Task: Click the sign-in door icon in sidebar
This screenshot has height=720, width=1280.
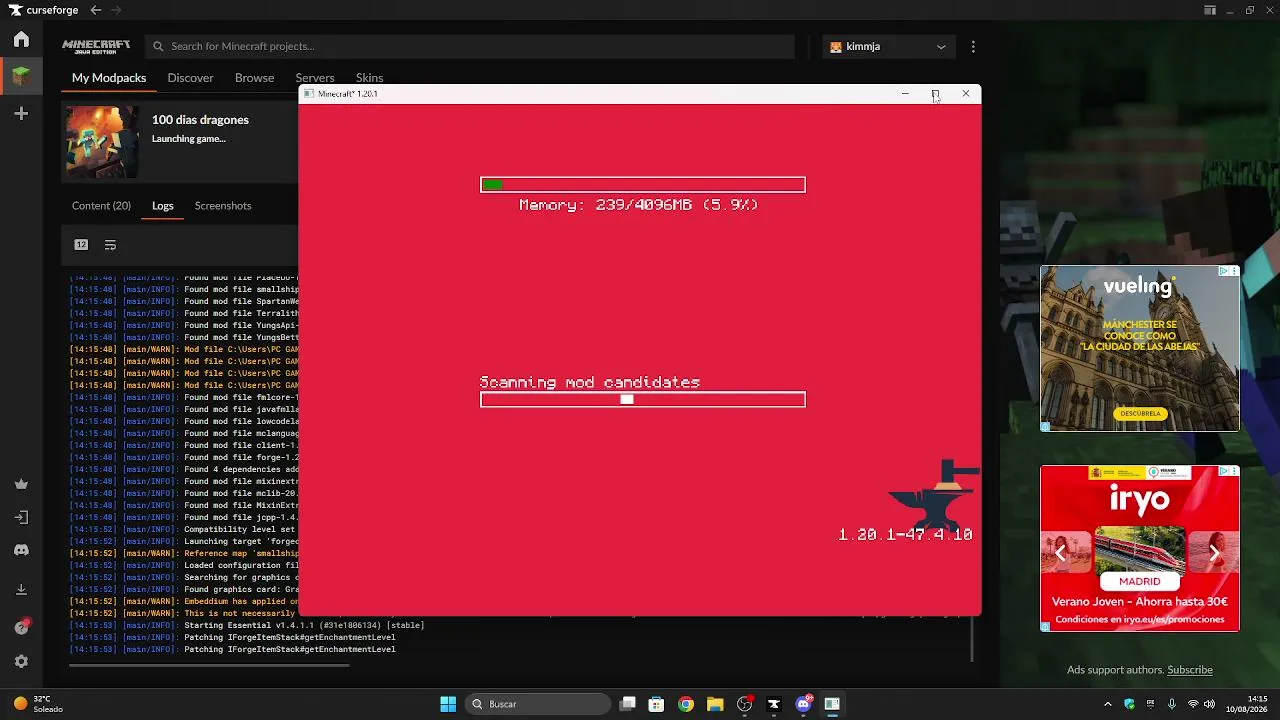Action: point(21,518)
